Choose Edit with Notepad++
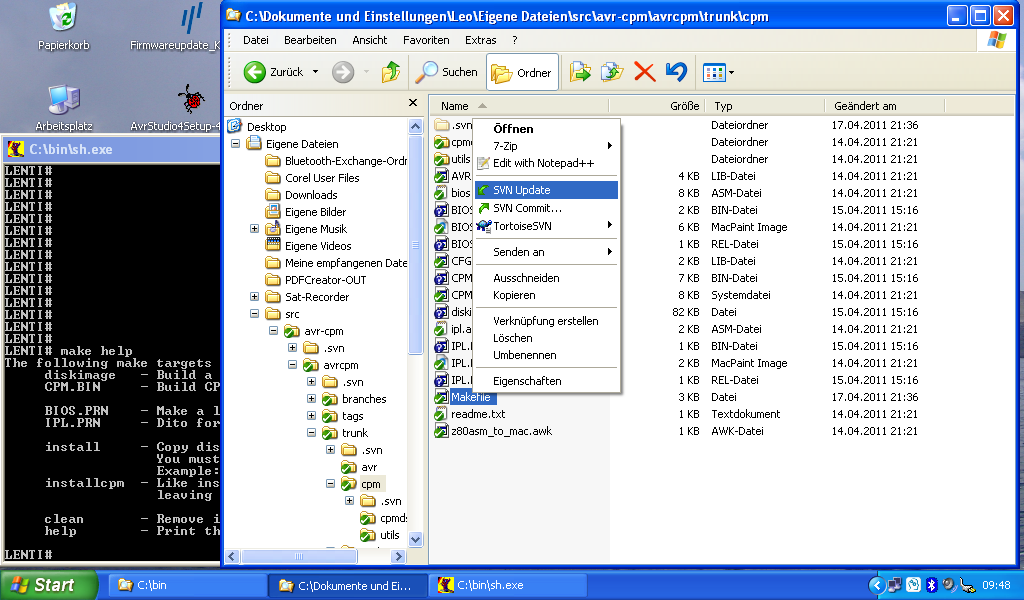The height and width of the screenshot is (600, 1024). [546, 163]
